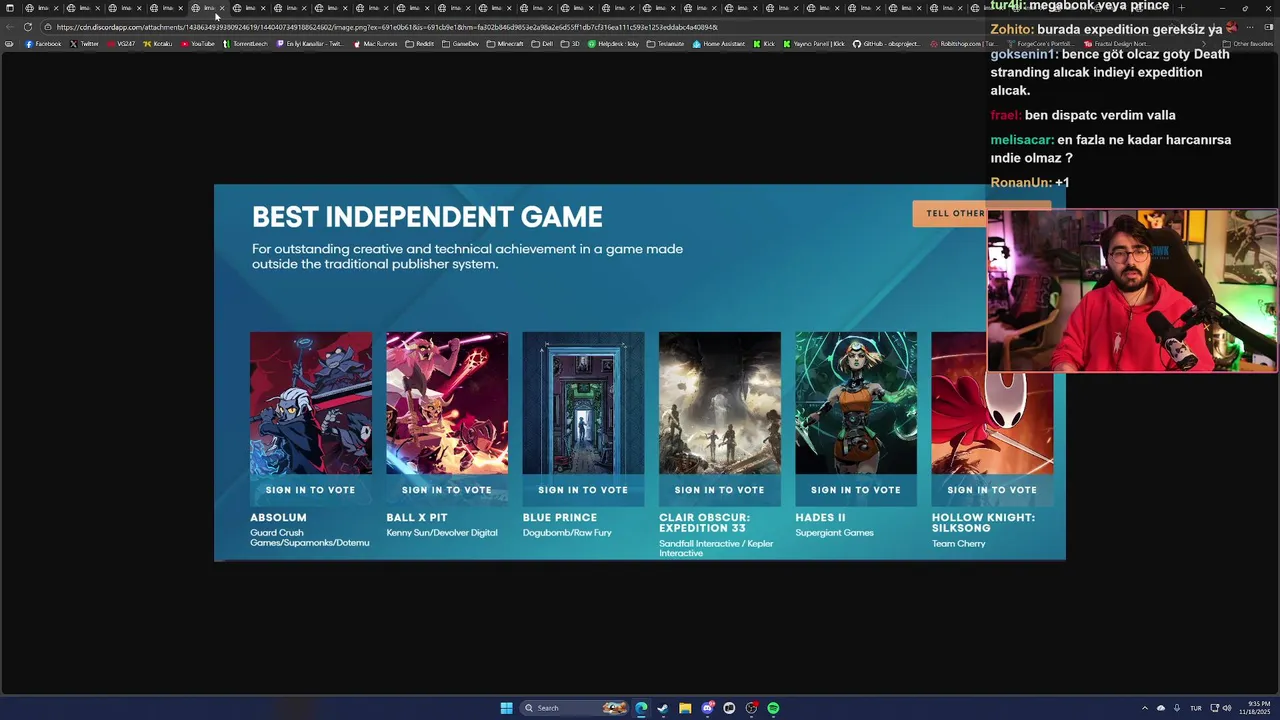Click the Supergiant Games developer text
The image size is (1280, 720).
(x=834, y=533)
